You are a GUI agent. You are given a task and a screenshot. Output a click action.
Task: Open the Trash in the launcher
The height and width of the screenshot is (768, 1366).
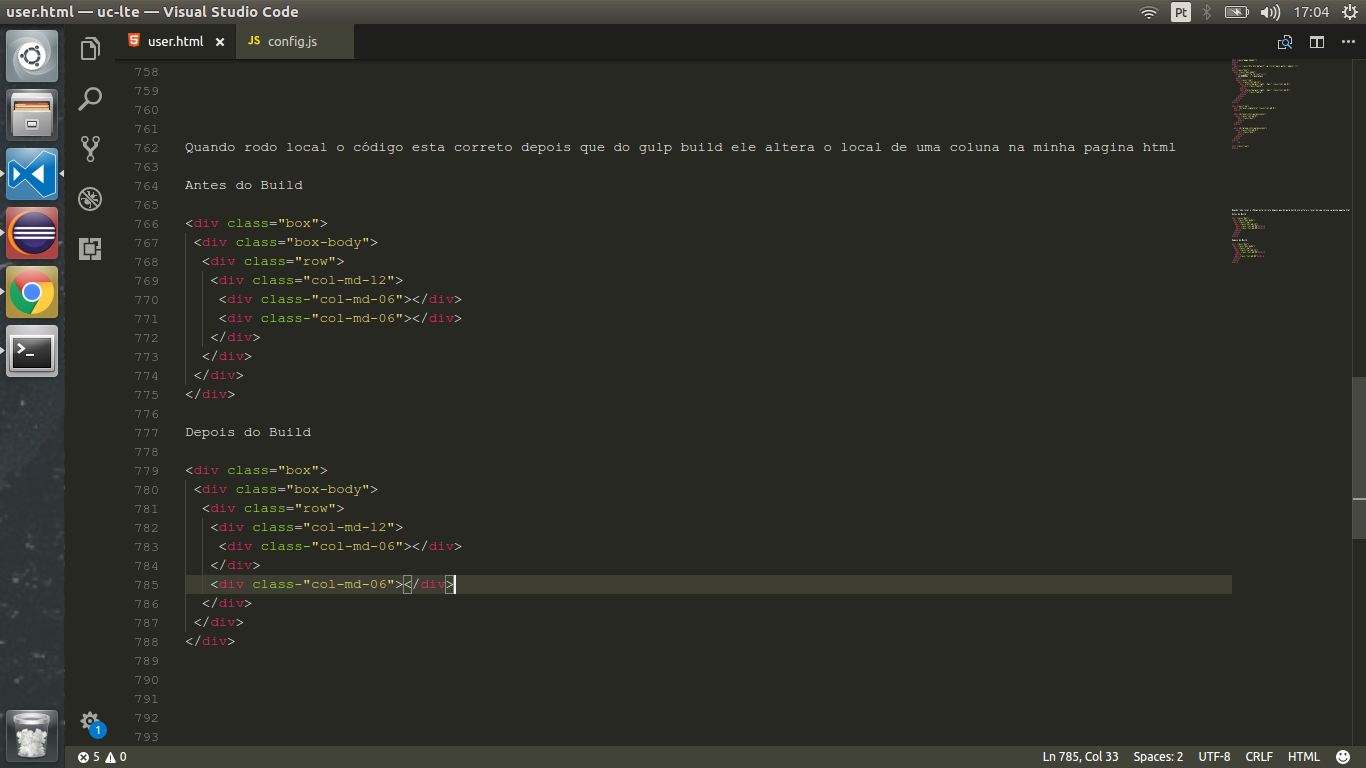click(x=32, y=736)
